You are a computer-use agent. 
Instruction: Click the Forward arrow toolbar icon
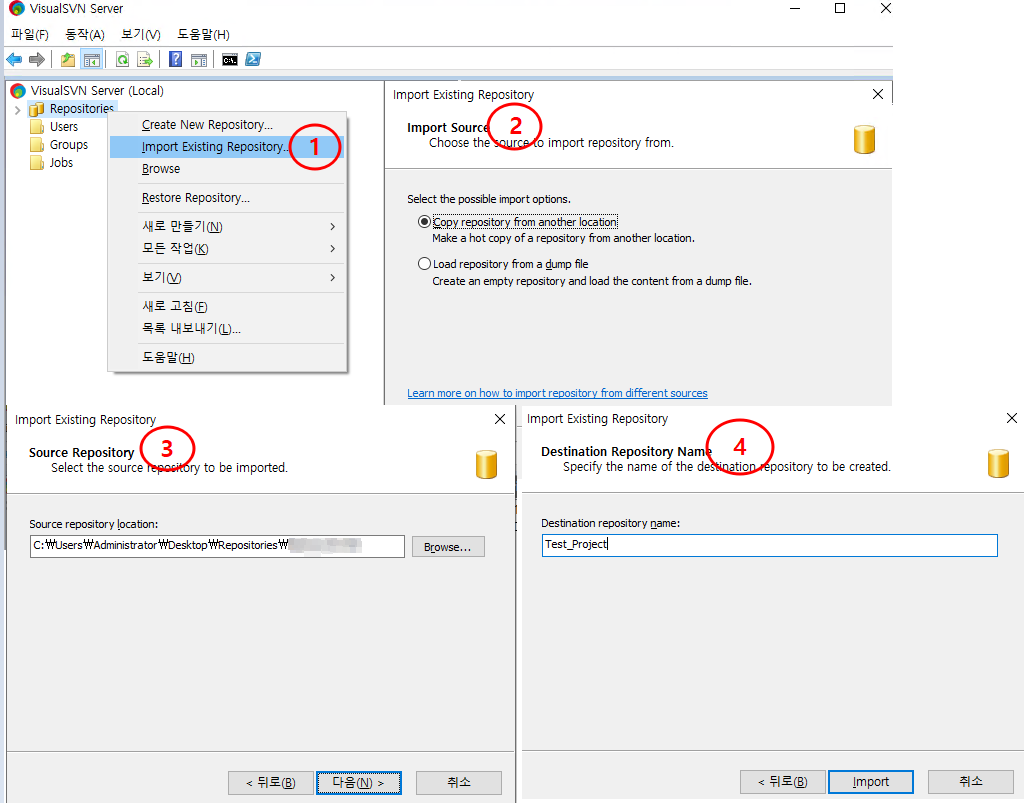click(x=37, y=60)
